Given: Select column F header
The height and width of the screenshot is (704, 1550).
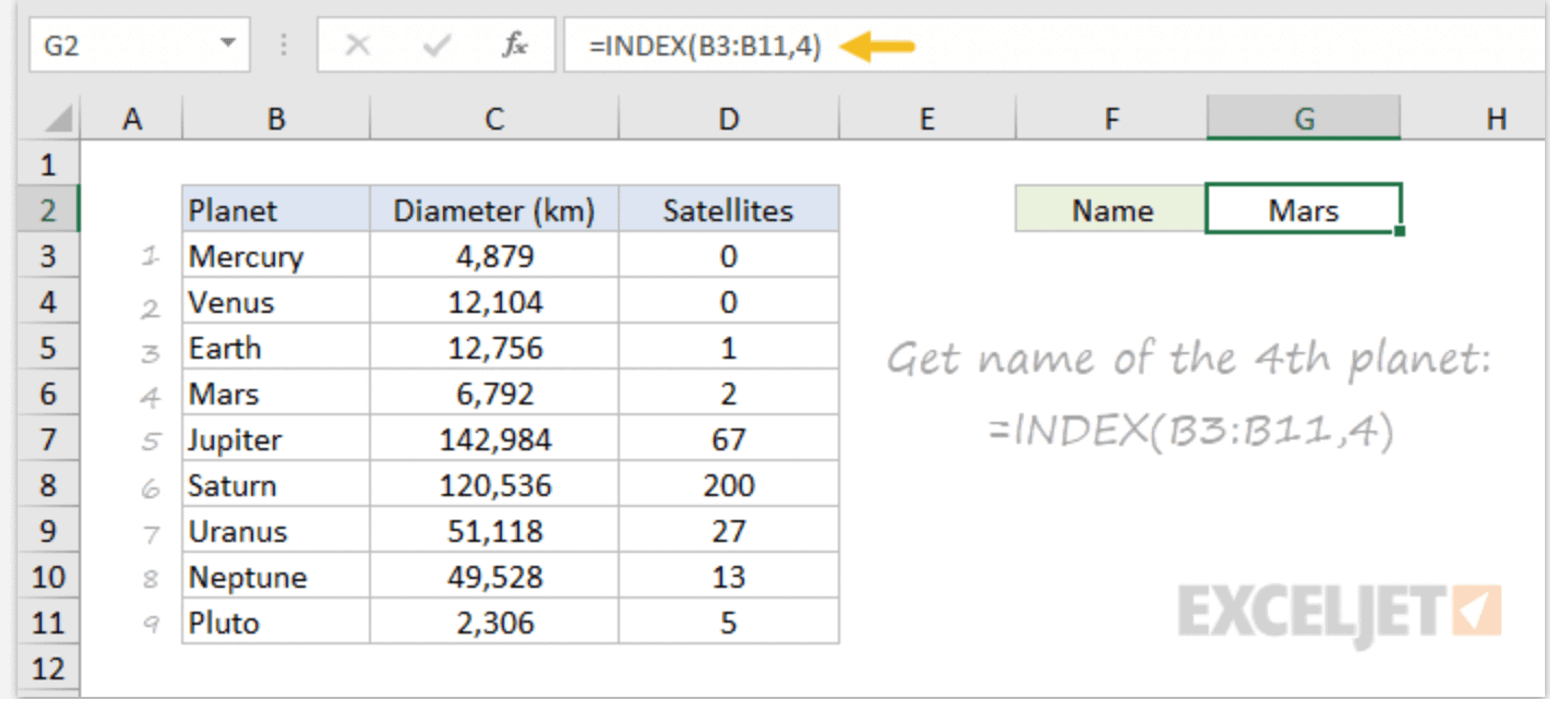Looking at the screenshot, I should tap(1111, 120).
